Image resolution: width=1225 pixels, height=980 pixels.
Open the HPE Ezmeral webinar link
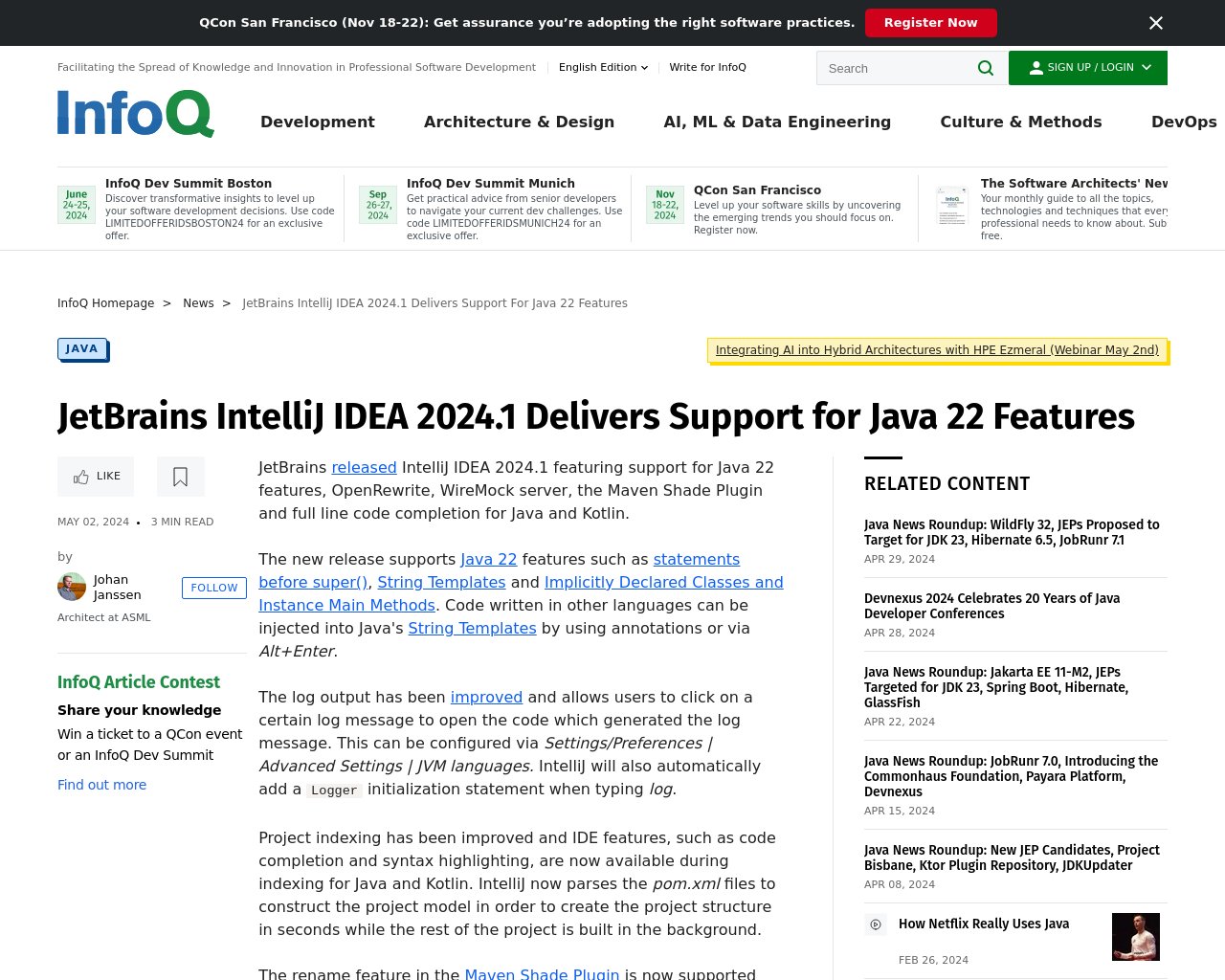coord(937,350)
